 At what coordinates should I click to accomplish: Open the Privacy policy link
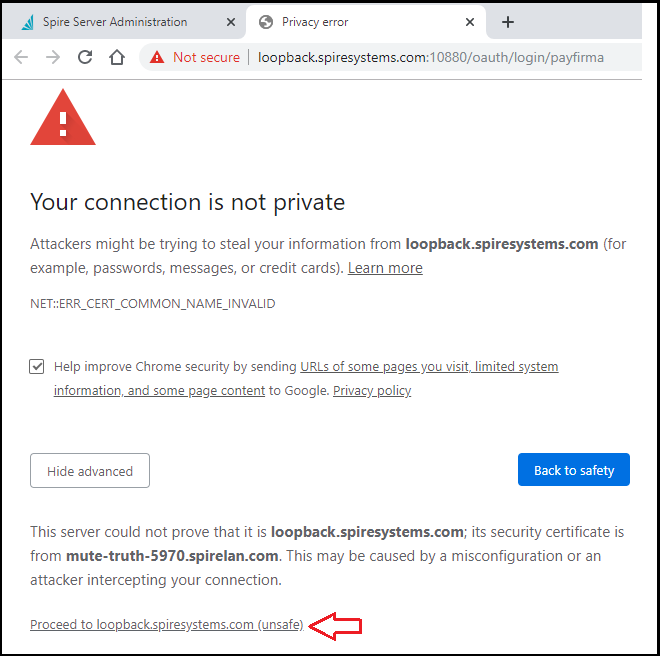point(372,391)
